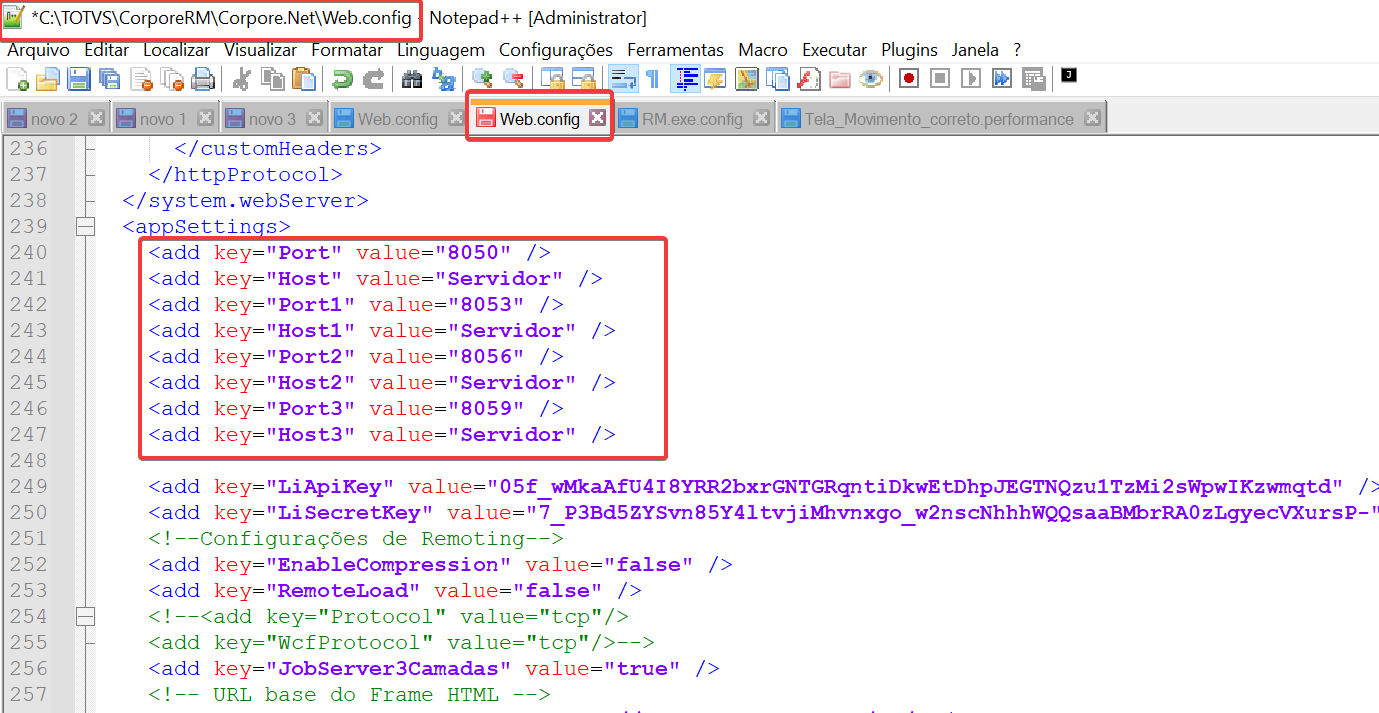Open Find with the binoculars icon

coord(411,78)
